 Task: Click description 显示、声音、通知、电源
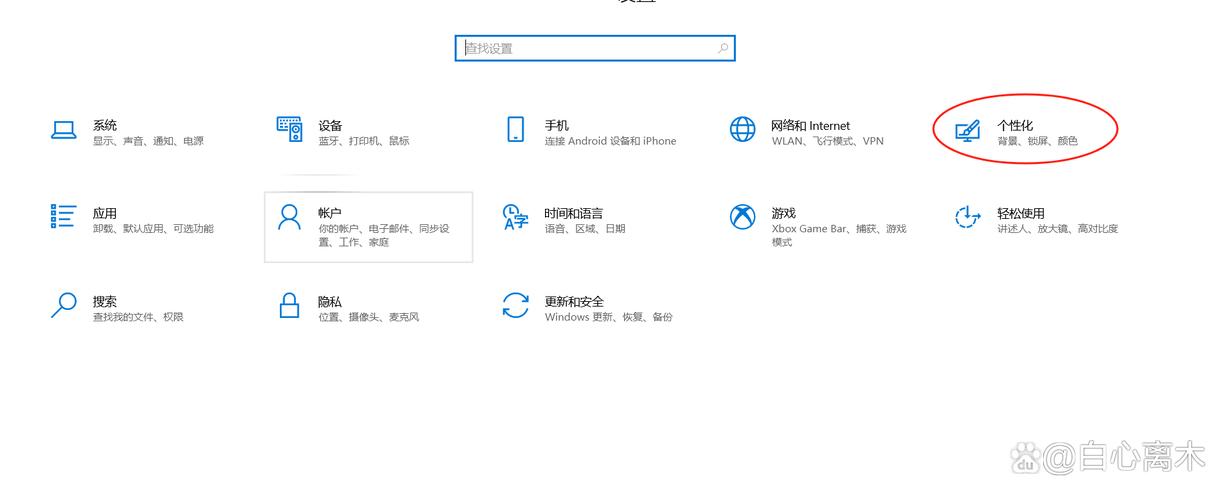coord(148,141)
